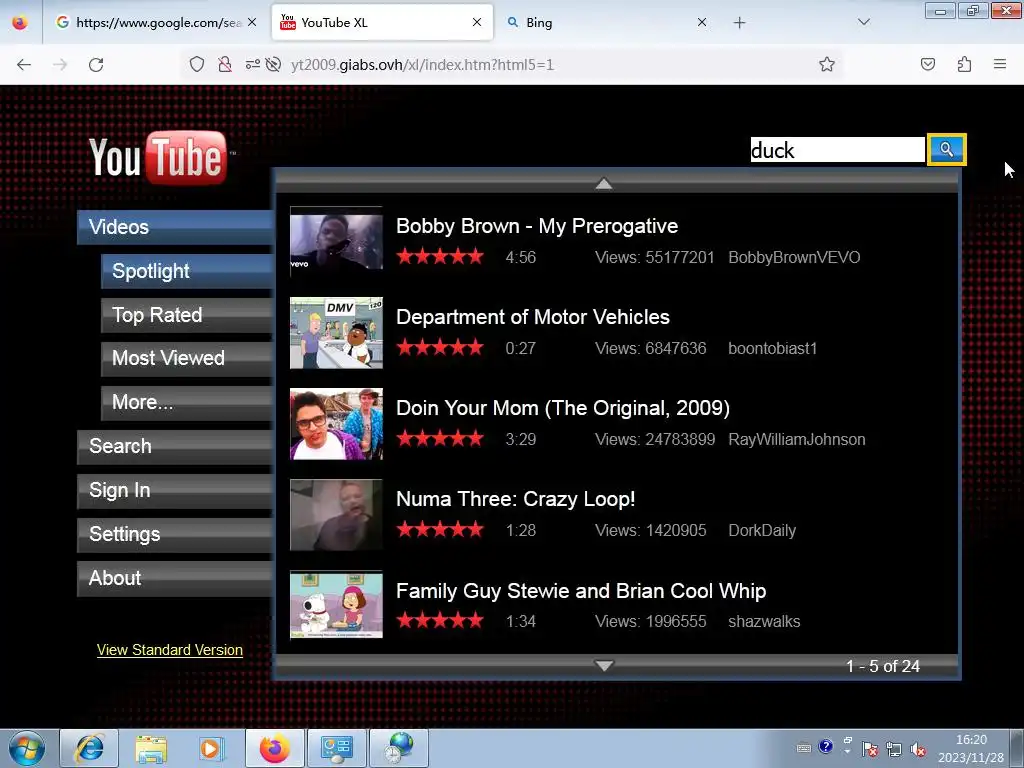The height and width of the screenshot is (768, 1024).
Task: Click the keyboard language tray icon
Action: pos(803,748)
